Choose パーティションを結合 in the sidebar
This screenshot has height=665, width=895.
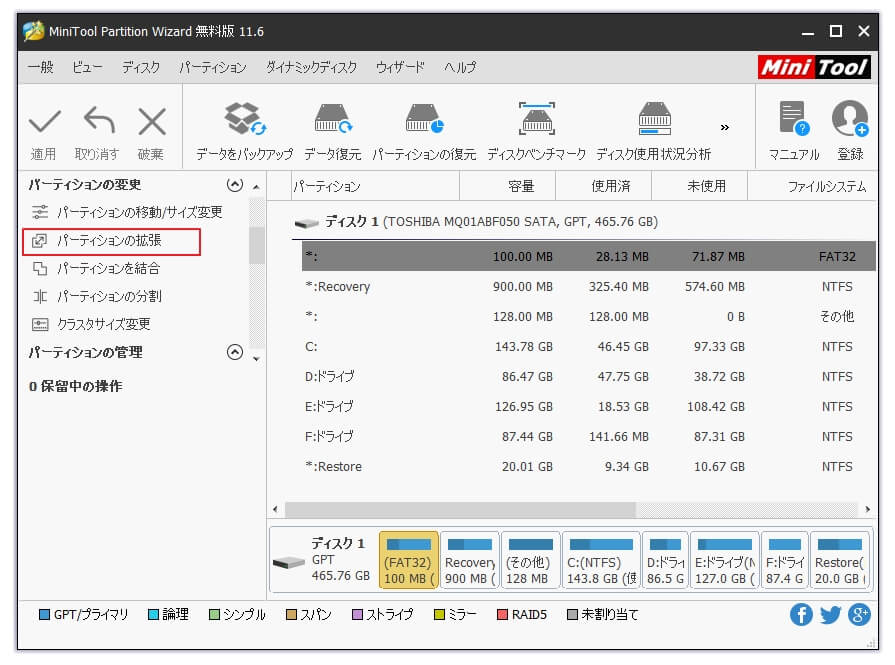coord(96,268)
